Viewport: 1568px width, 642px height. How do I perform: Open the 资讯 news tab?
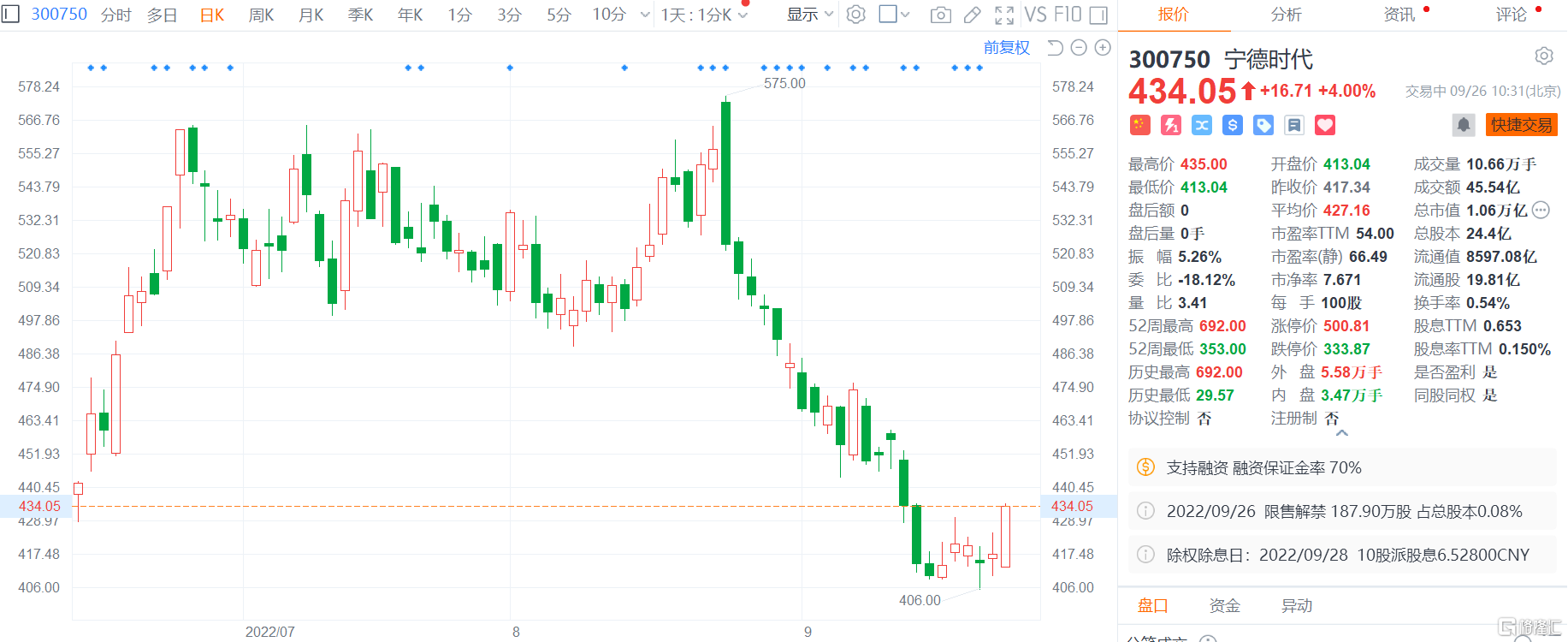point(1399,15)
